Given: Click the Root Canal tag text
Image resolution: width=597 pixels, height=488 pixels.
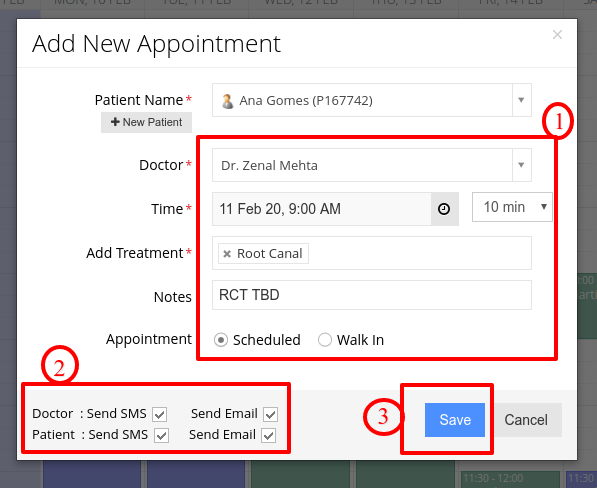Looking at the screenshot, I should (x=270, y=254).
